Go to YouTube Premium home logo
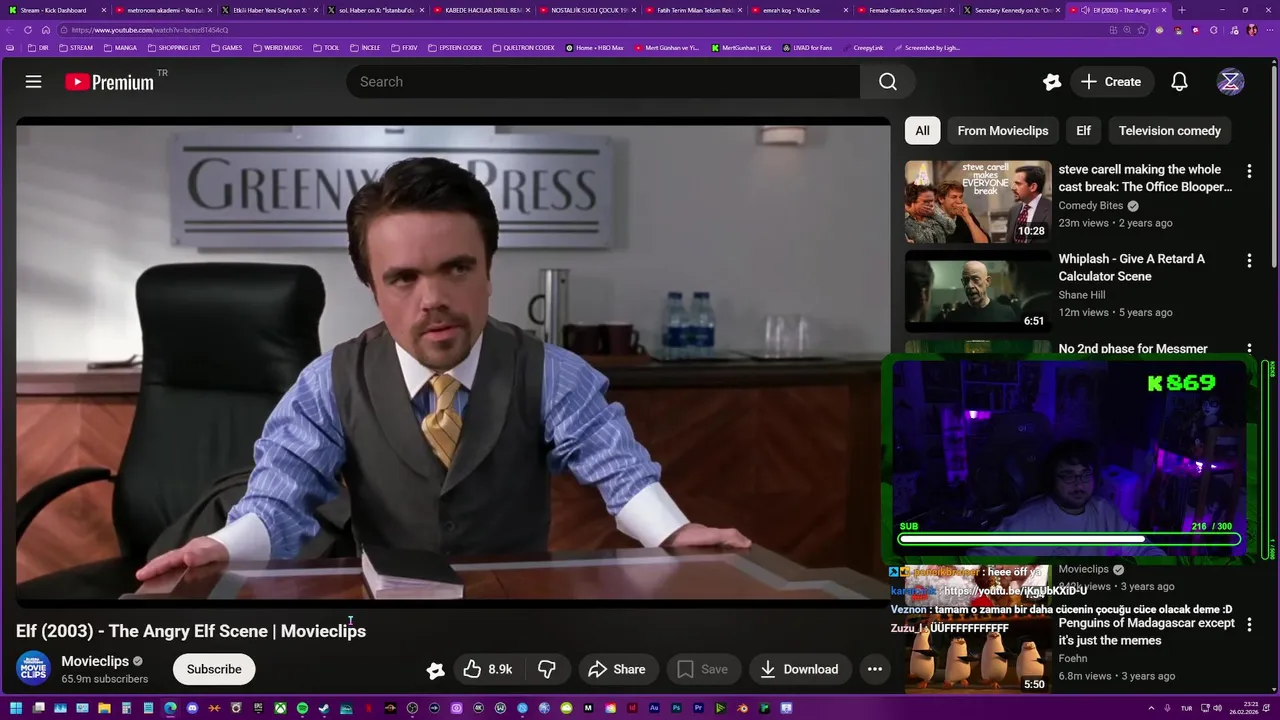 pos(110,82)
